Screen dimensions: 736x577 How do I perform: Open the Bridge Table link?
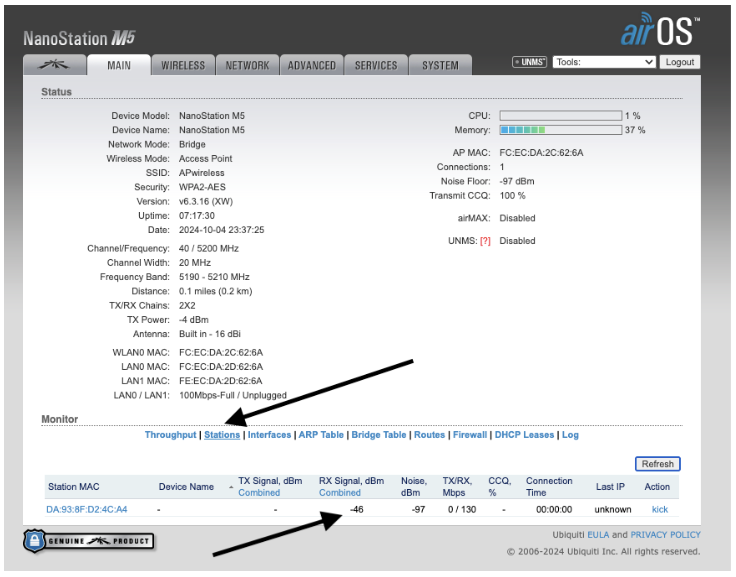(x=379, y=435)
